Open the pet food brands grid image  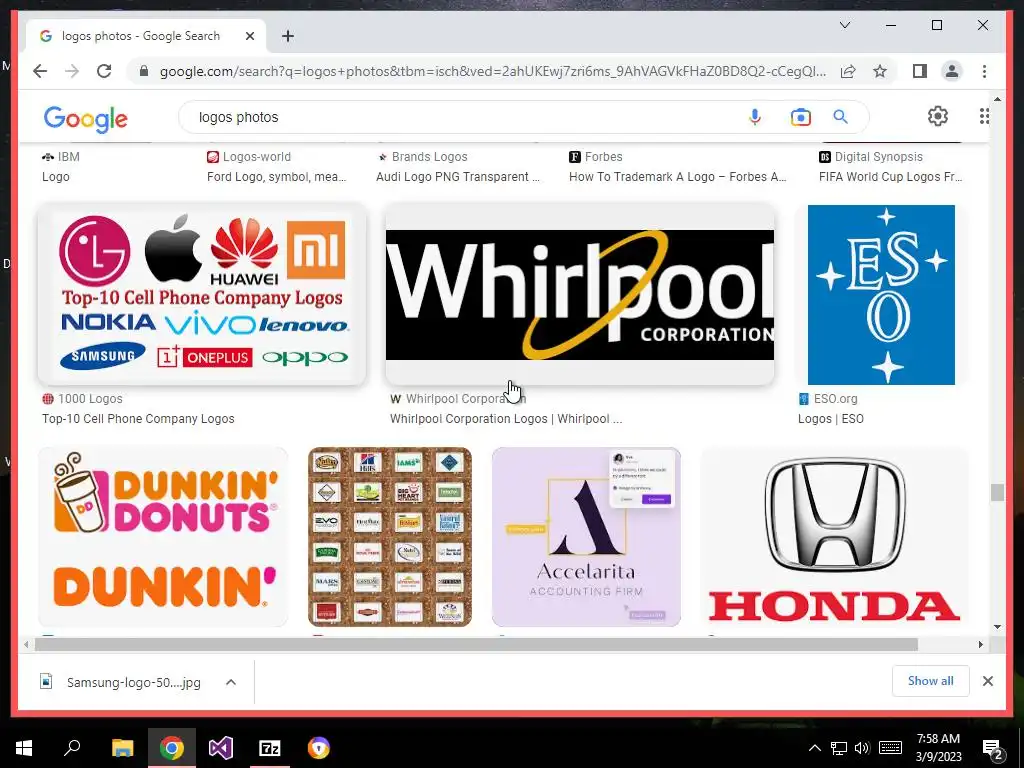(x=390, y=537)
